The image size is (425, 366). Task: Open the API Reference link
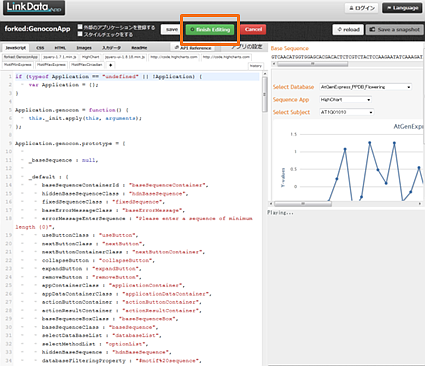[x=195, y=48]
